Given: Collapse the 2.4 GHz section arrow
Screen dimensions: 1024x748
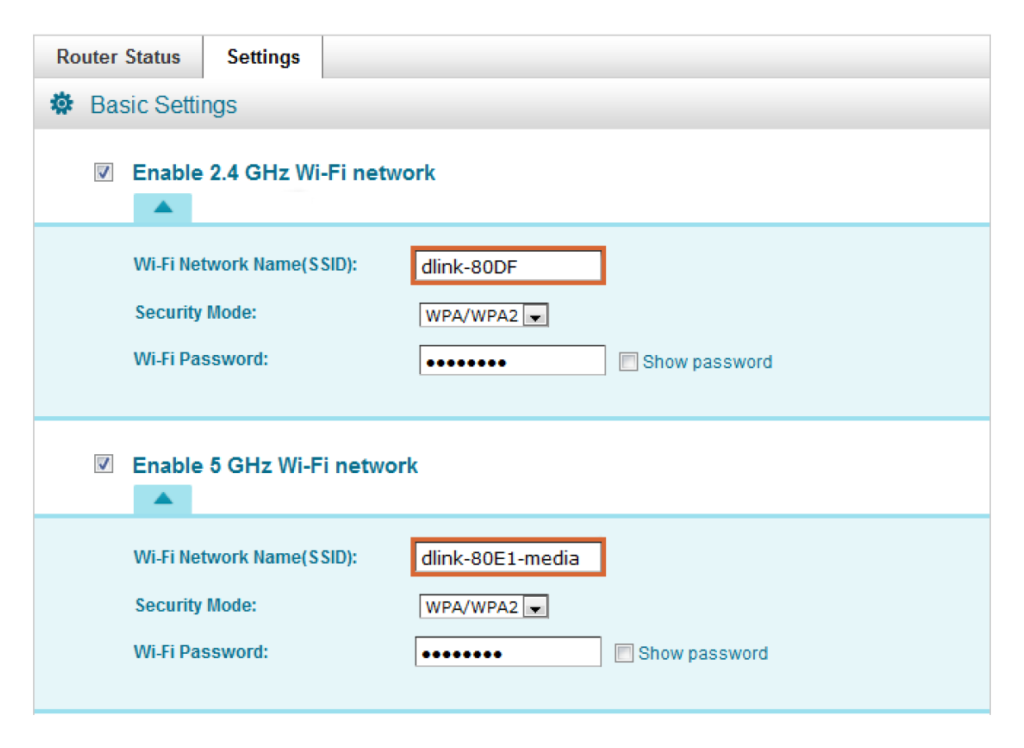Looking at the screenshot, I should (163, 208).
